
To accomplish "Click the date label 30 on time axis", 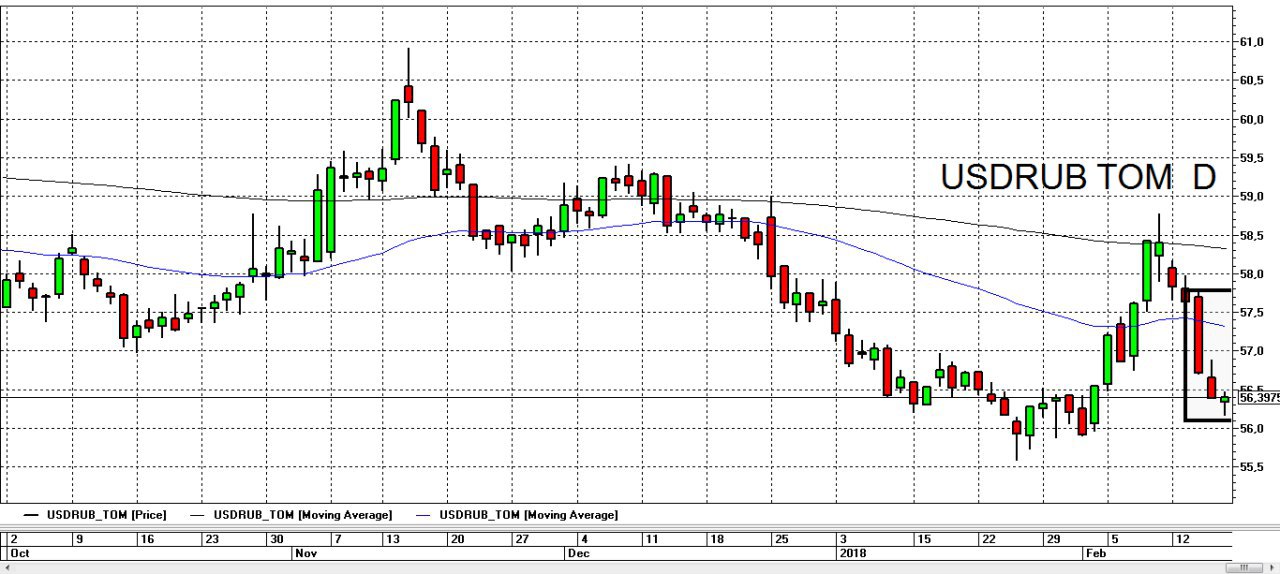I will click(x=277, y=539).
